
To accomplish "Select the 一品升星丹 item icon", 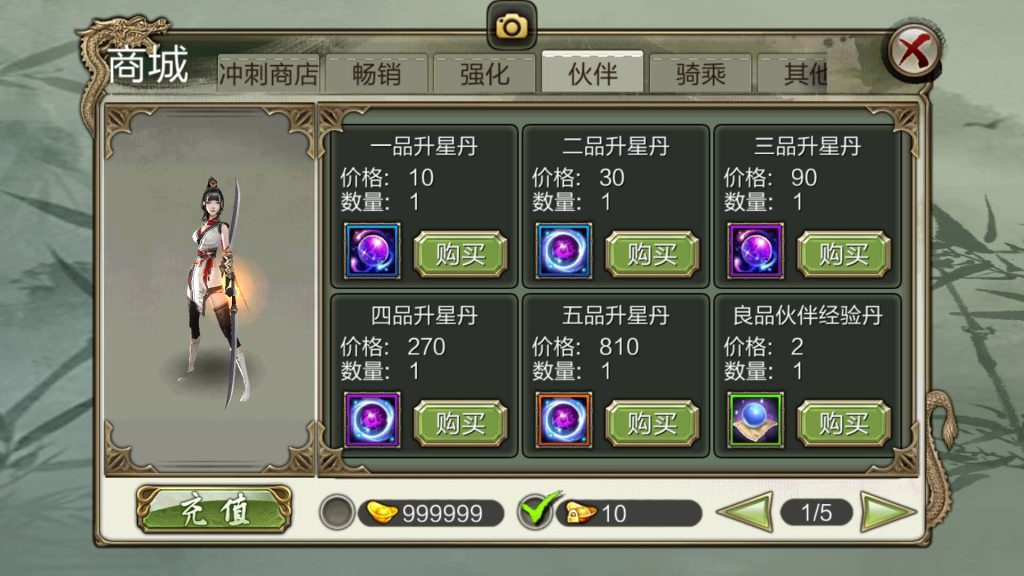I will [x=372, y=251].
